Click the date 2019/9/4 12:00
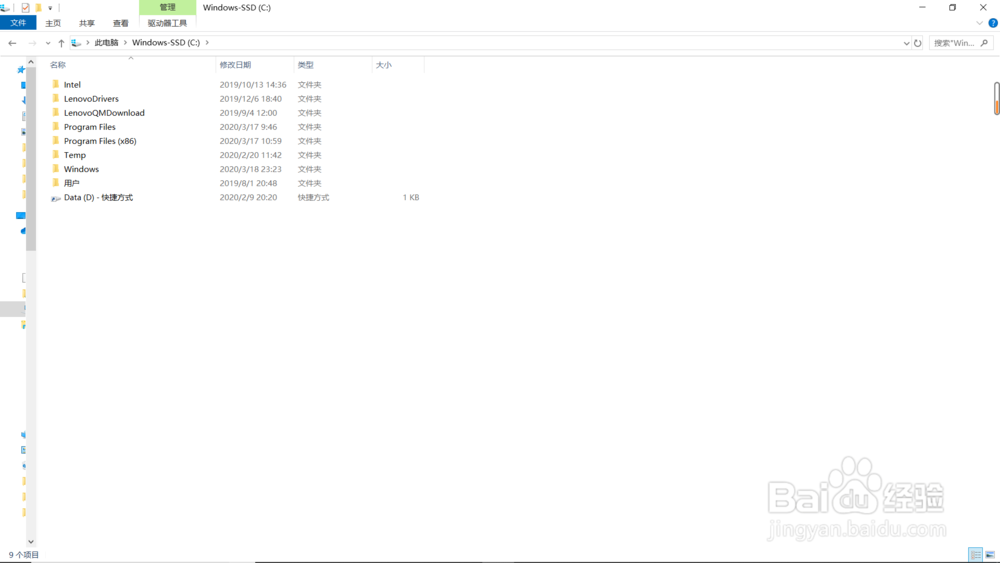 pos(248,113)
